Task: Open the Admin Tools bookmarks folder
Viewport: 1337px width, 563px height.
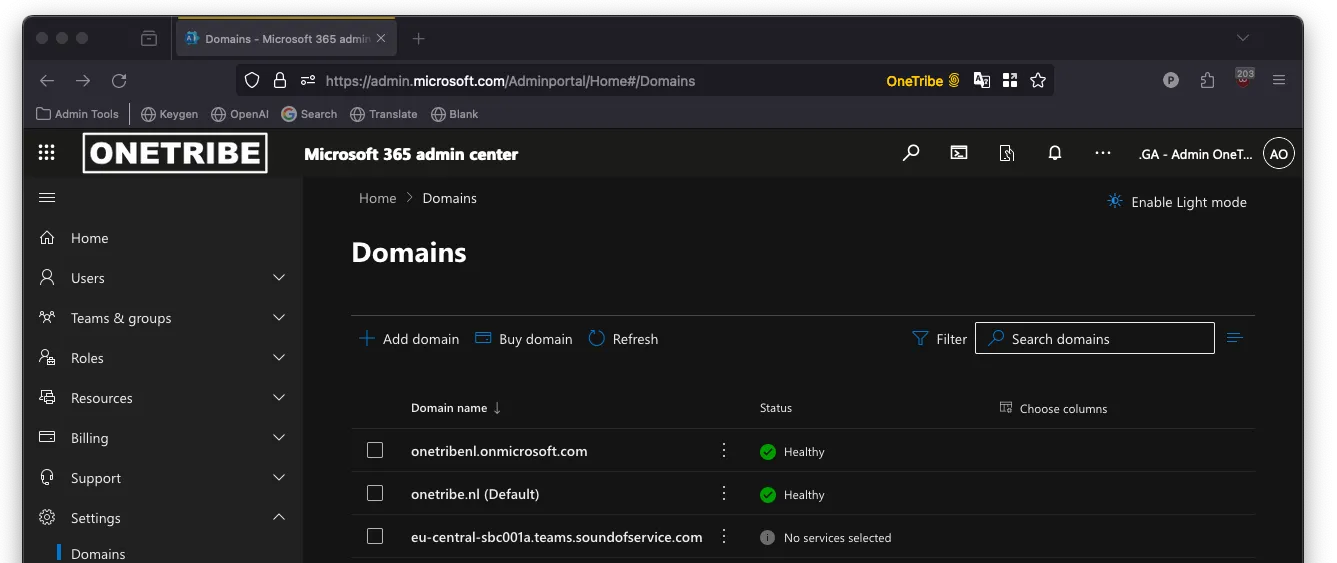Action: pyautogui.click(x=78, y=114)
